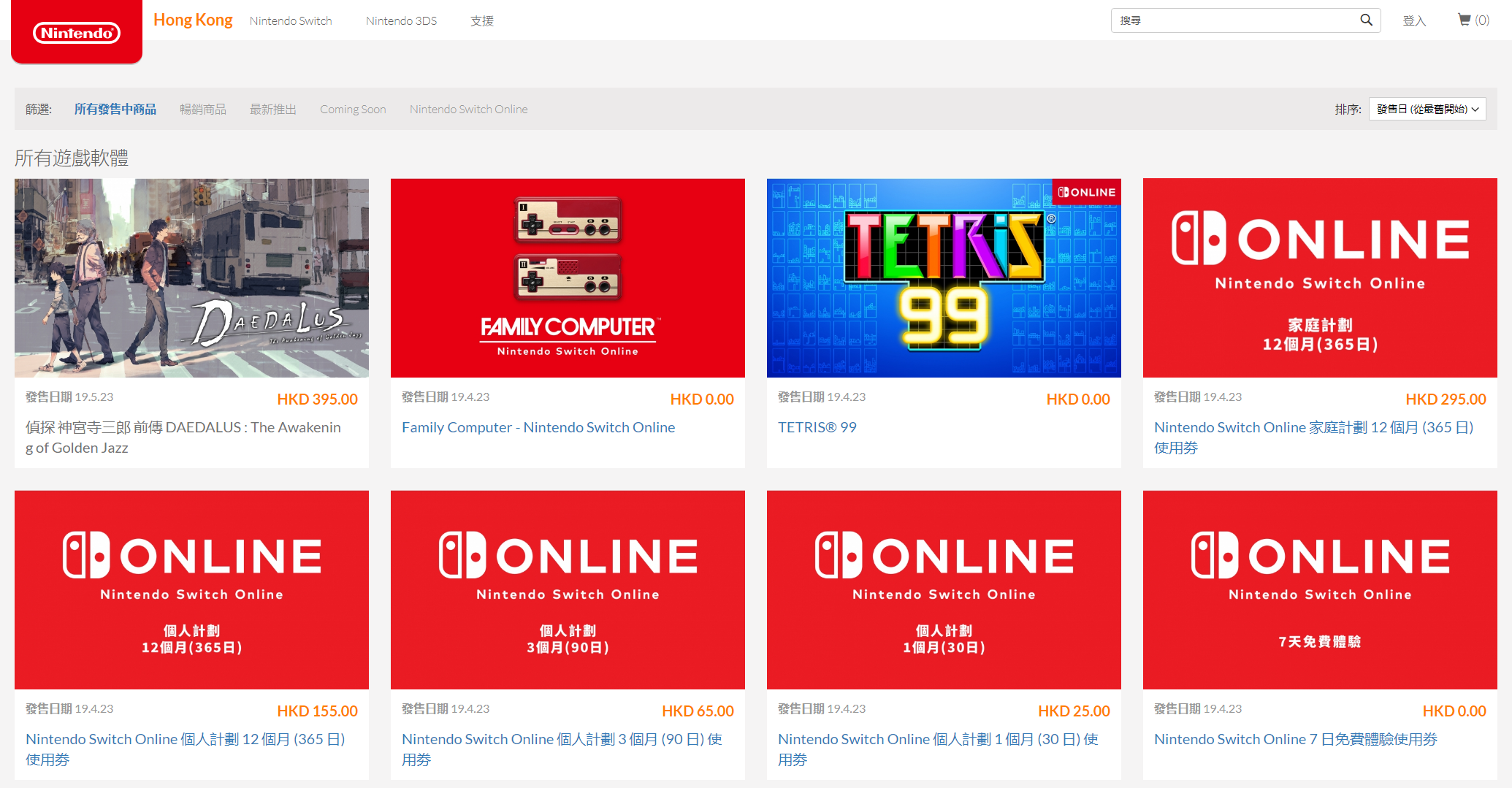Open the 登入 login link
Viewport: 1512px width, 788px height.
[1414, 20]
